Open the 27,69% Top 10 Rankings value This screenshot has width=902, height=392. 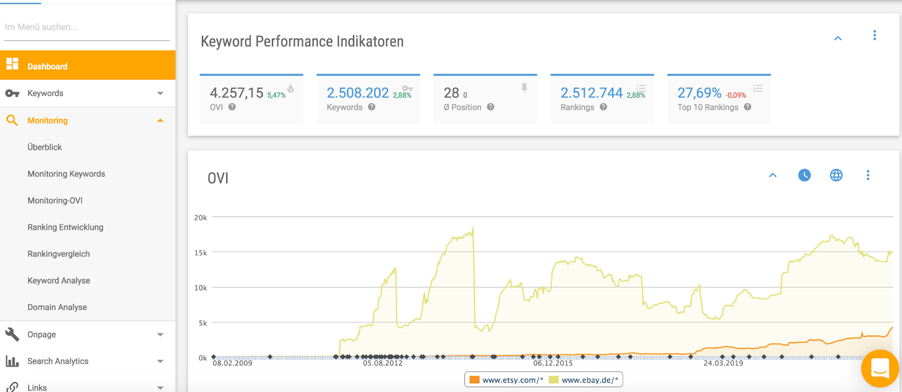click(x=699, y=93)
